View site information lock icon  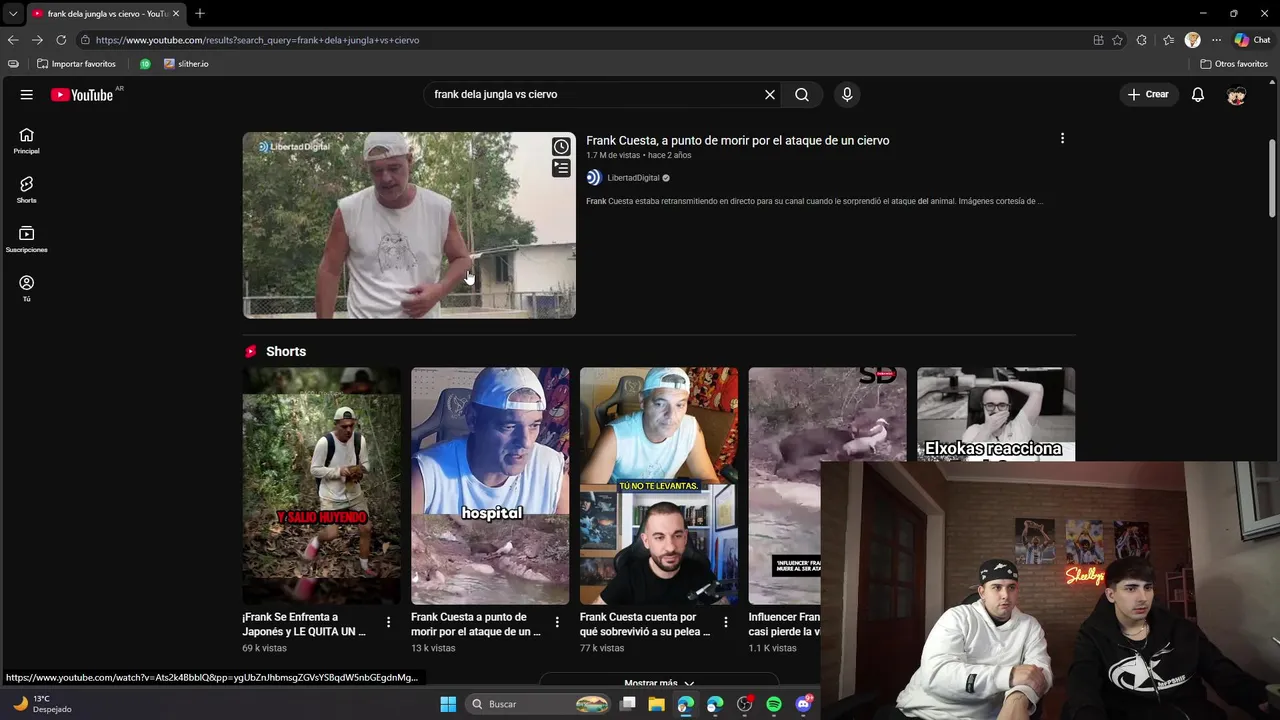click(x=86, y=40)
